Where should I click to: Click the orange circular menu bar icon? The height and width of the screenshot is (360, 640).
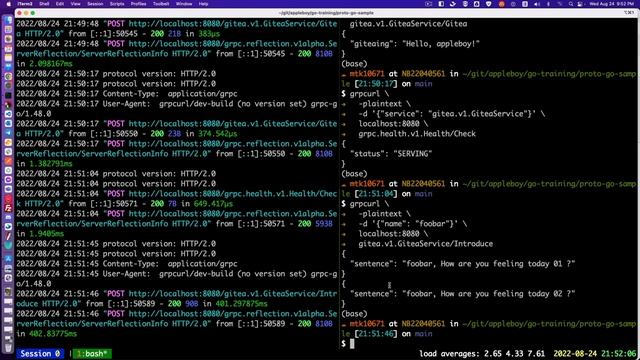click(x=502, y=4)
